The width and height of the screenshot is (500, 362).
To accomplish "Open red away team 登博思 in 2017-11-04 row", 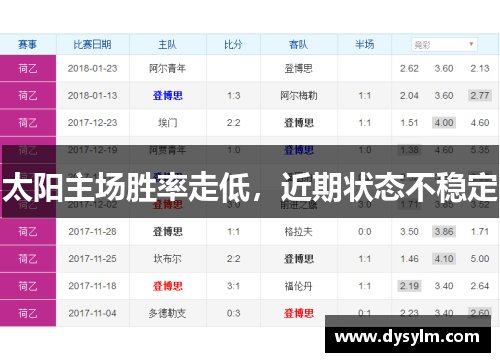I will [299, 313].
